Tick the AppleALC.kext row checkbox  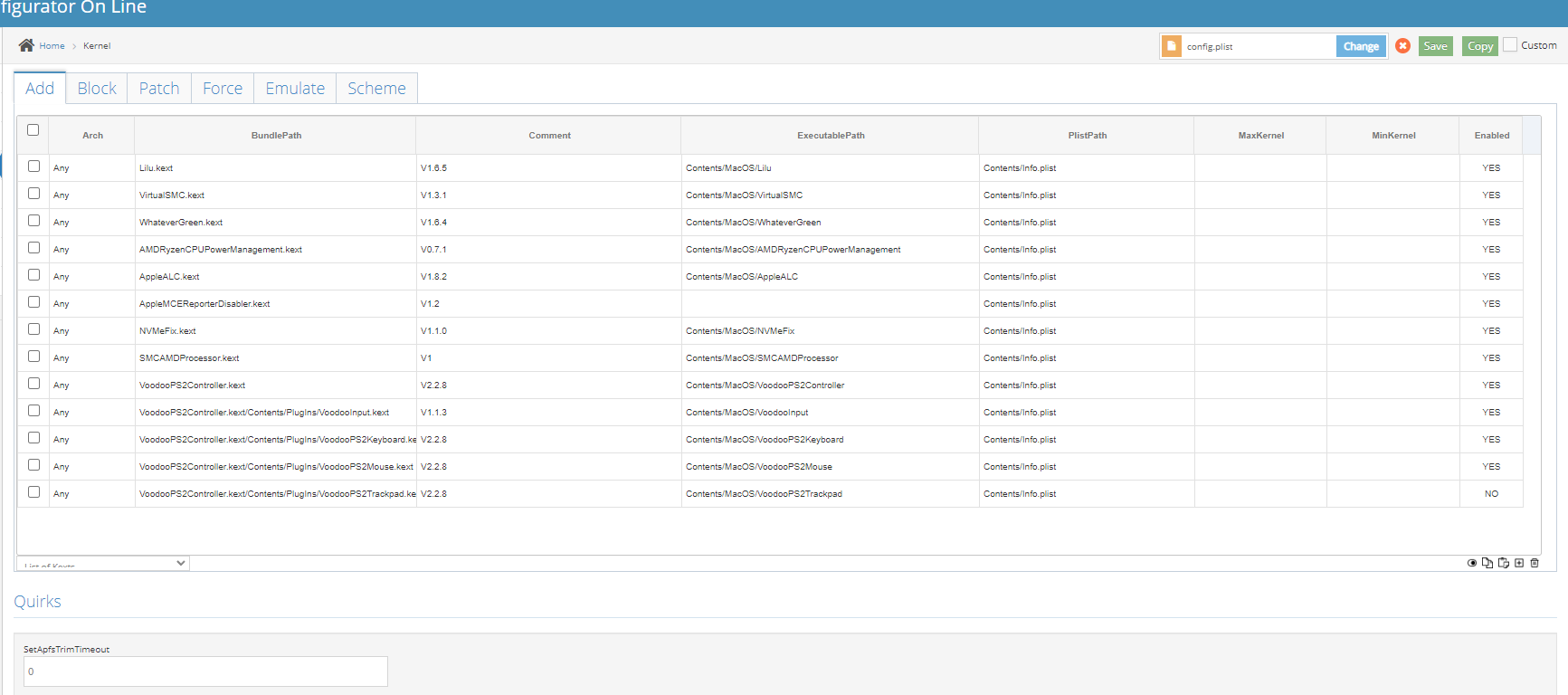(x=34, y=275)
